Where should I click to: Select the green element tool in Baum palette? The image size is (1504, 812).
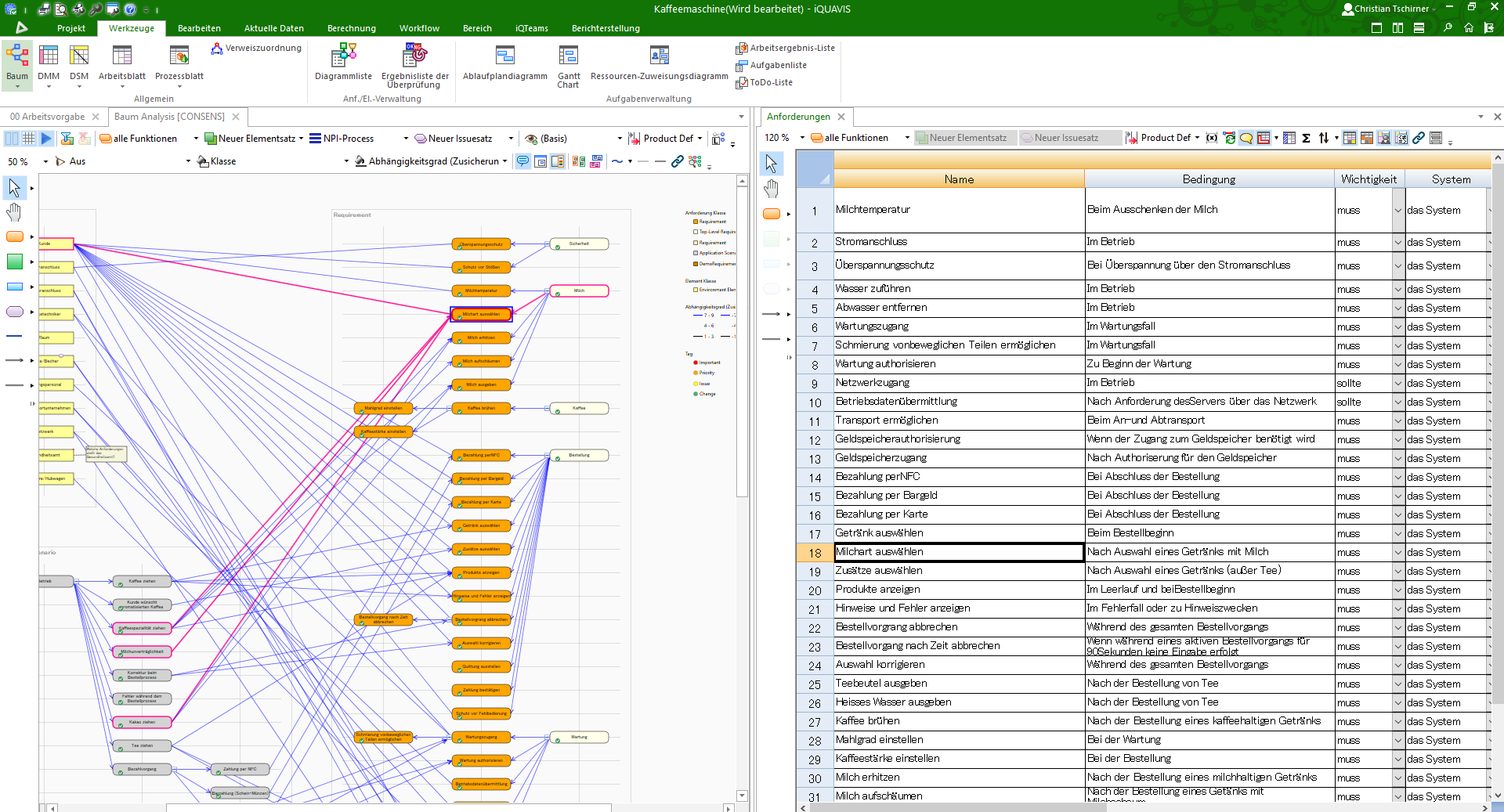coord(15,262)
